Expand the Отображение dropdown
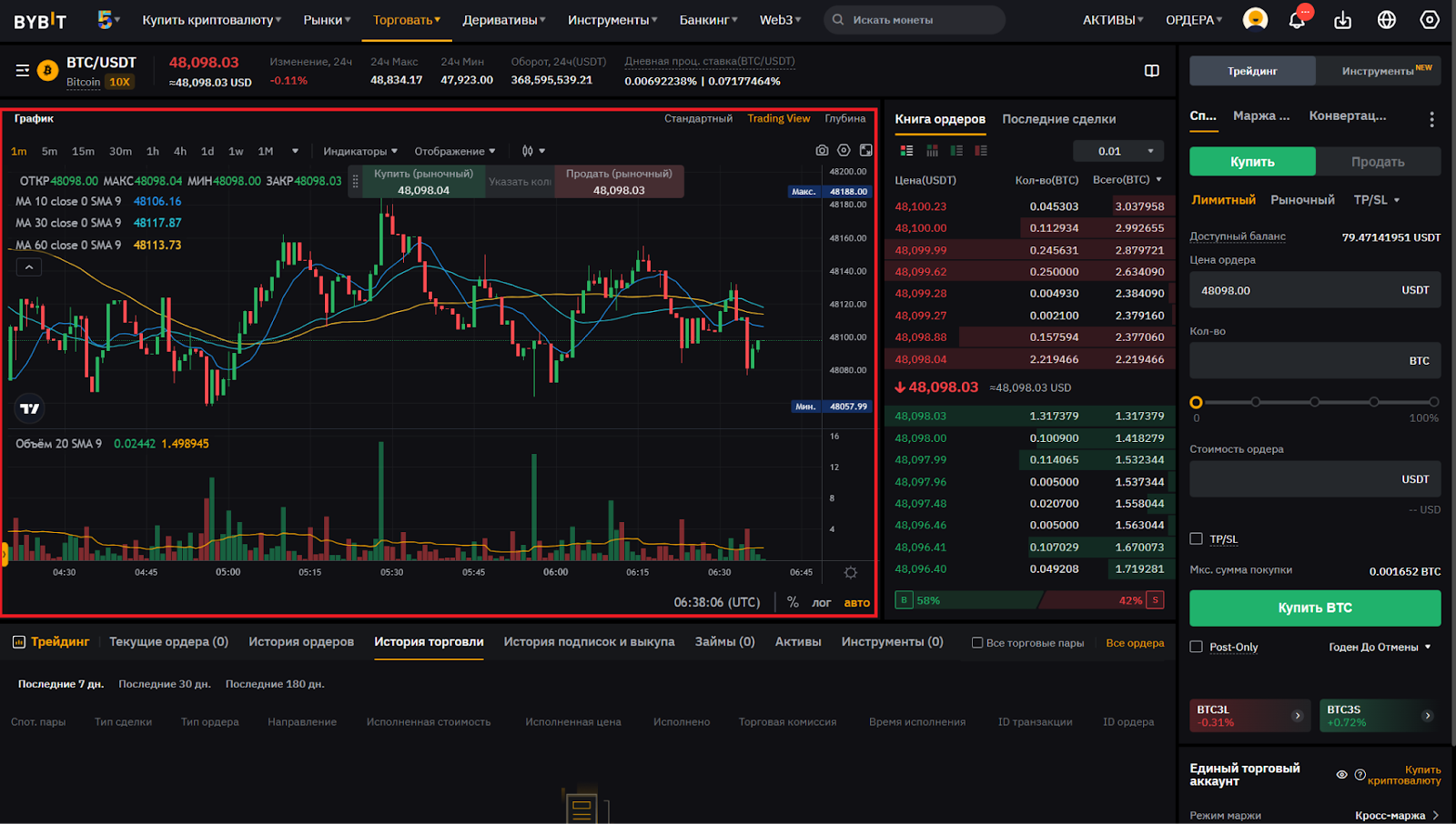Screen dimensions: 1456x824 [455, 151]
